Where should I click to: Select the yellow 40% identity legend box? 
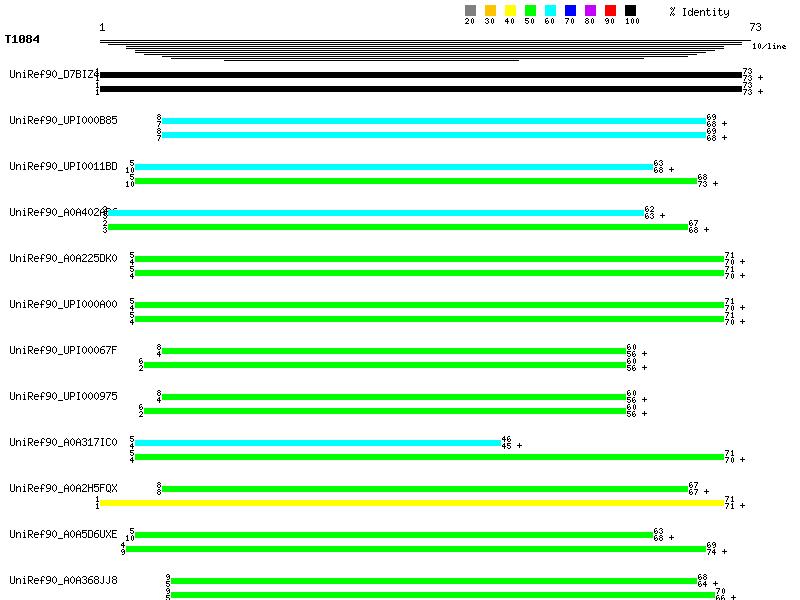click(x=510, y=11)
